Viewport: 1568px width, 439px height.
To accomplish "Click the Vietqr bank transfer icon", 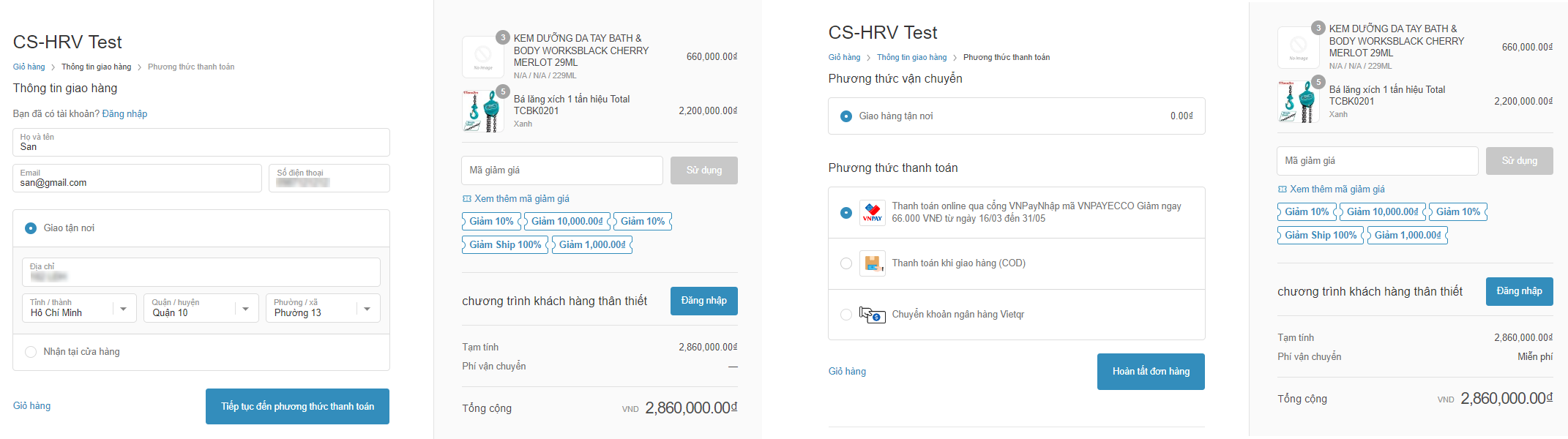I will (x=872, y=315).
